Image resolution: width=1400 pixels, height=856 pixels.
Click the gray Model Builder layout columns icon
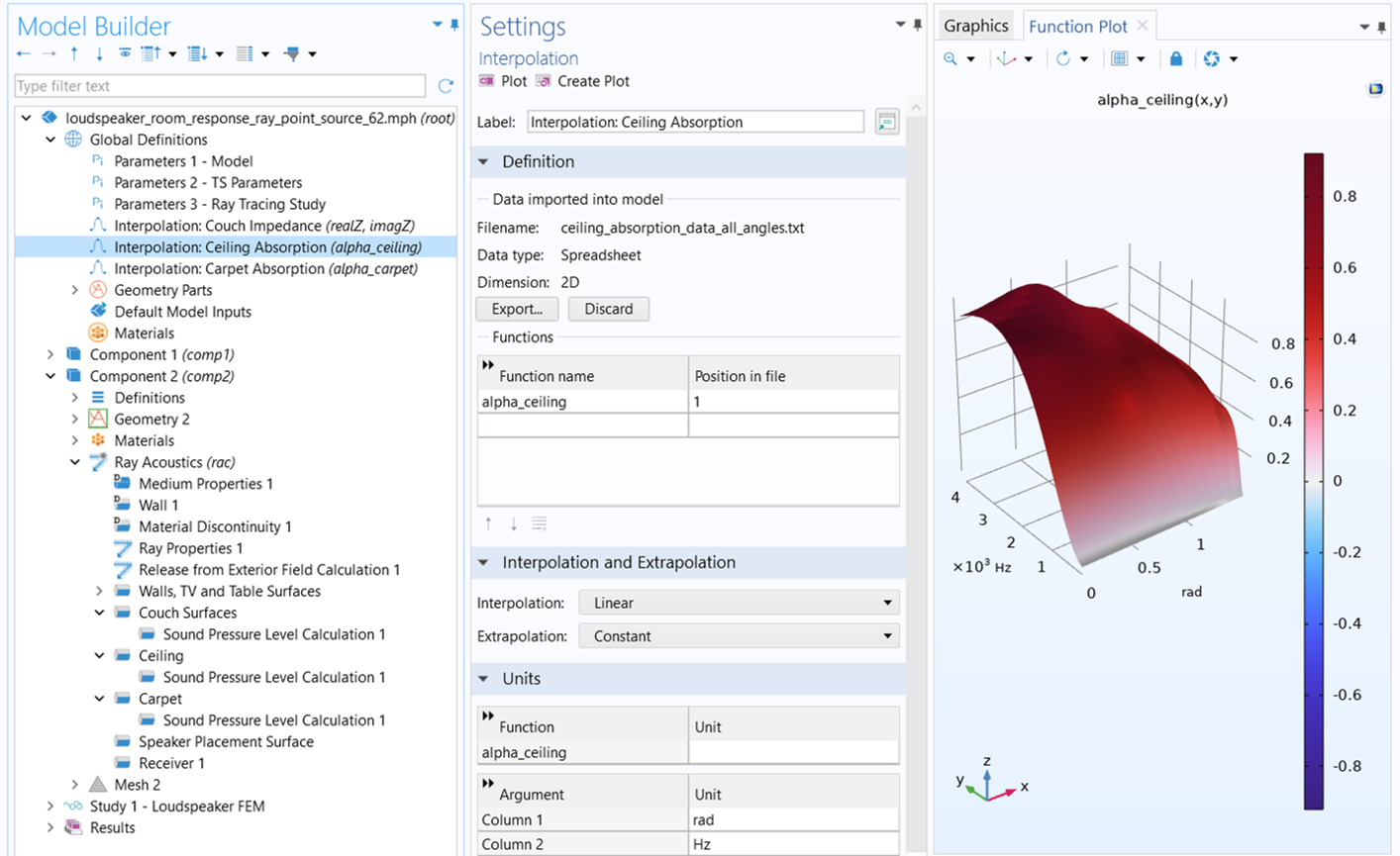pyautogui.click(x=245, y=53)
